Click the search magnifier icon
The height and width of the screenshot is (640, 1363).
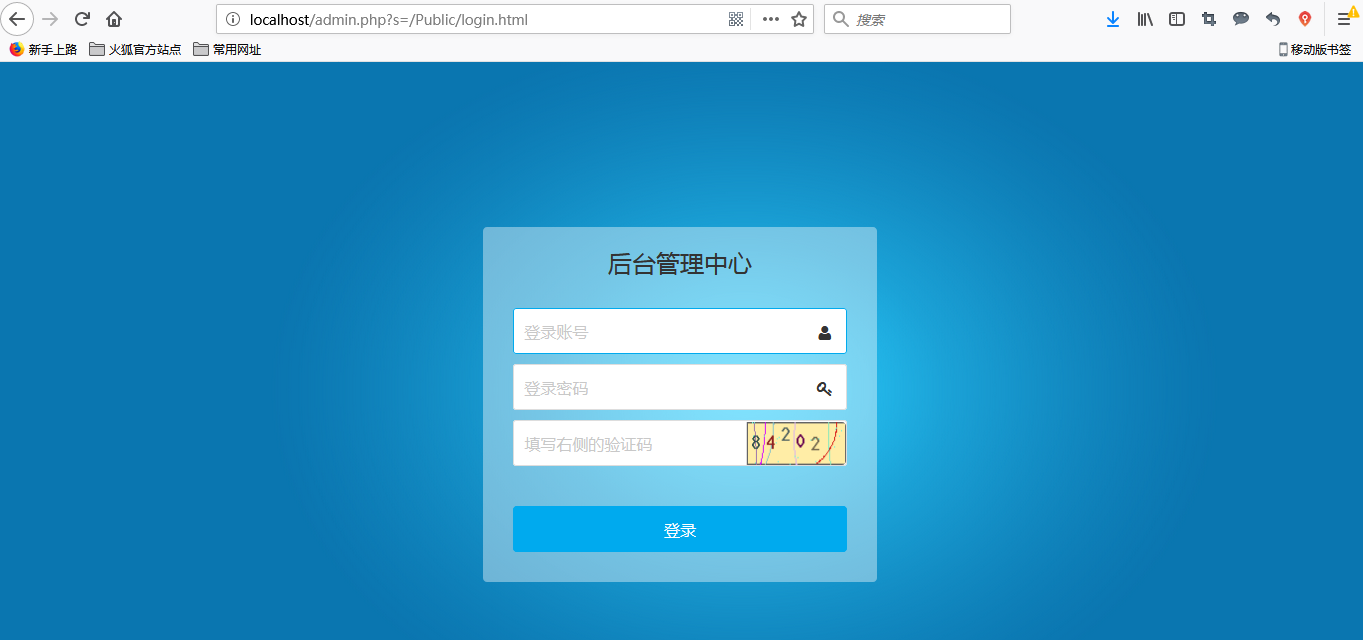840,19
